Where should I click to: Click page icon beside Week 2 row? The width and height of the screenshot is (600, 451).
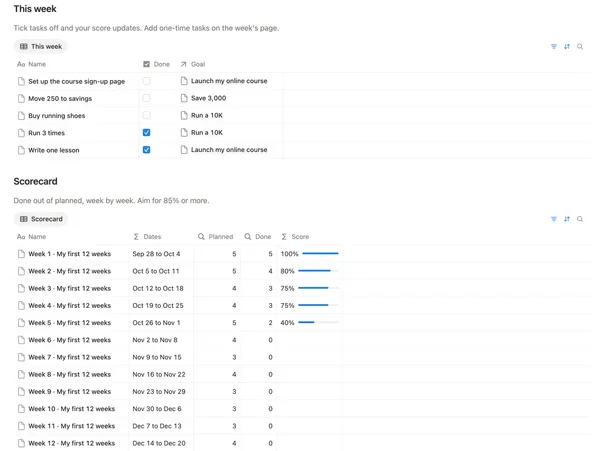coord(21,271)
